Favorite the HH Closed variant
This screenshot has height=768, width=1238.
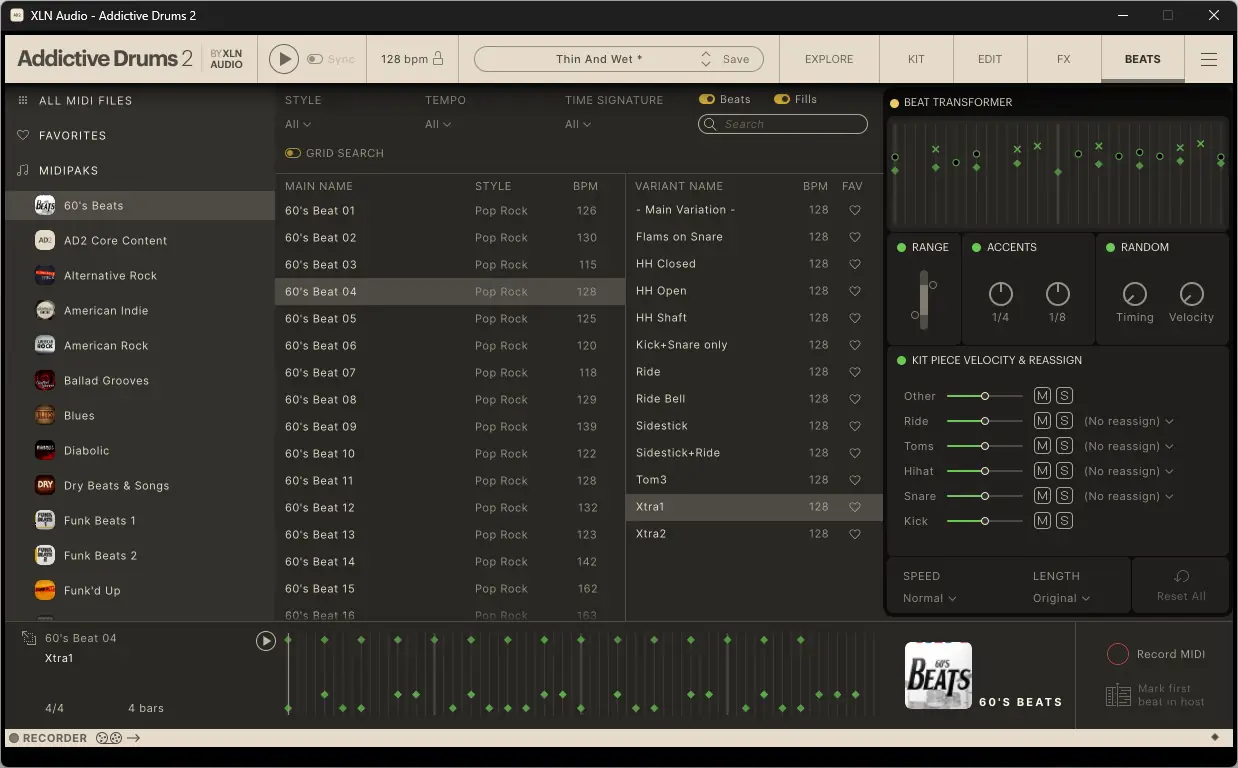(x=854, y=264)
